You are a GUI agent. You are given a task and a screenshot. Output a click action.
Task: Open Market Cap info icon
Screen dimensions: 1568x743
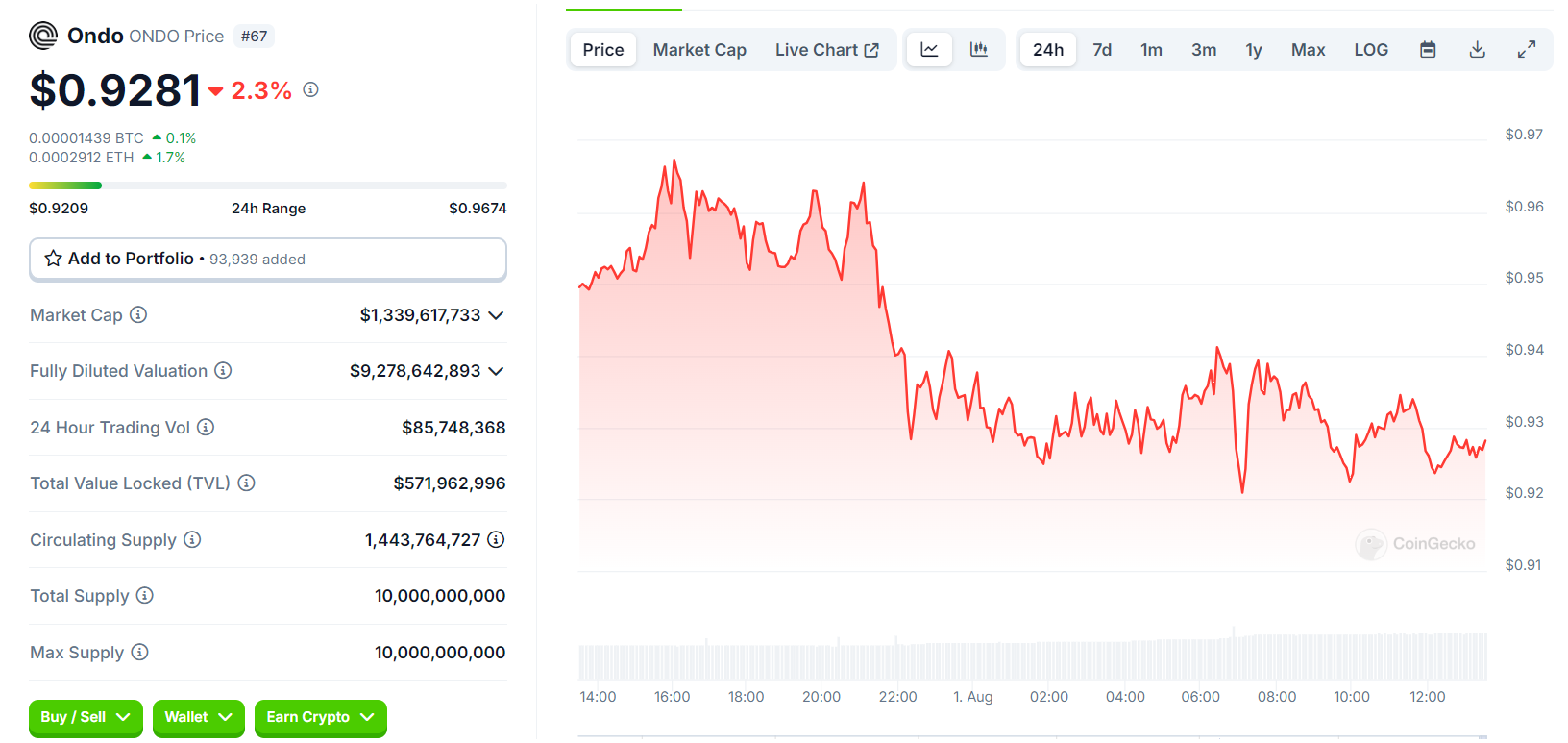point(138,314)
